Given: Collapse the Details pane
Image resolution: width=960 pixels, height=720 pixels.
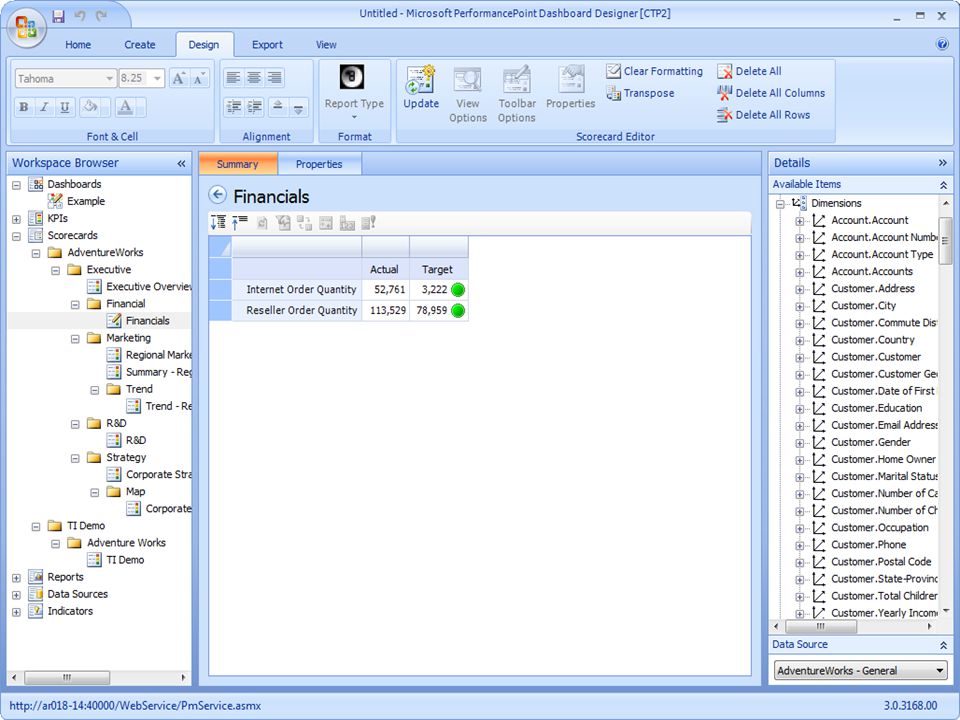Looking at the screenshot, I should (x=942, y=163).
